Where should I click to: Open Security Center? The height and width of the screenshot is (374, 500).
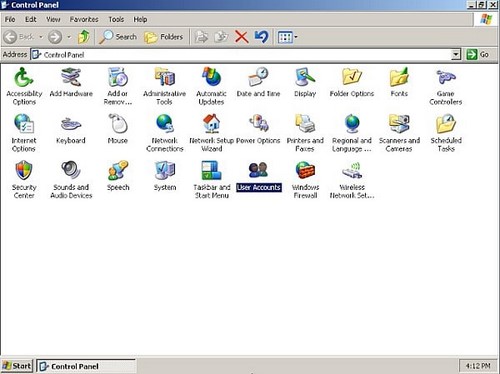24,179
